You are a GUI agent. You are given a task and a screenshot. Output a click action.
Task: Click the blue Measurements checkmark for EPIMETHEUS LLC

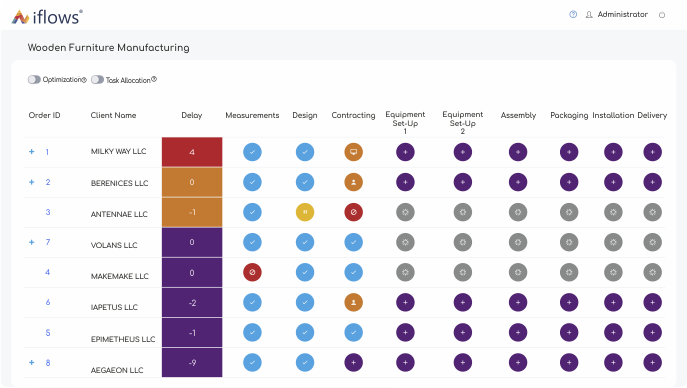click(x=252, y=333)
